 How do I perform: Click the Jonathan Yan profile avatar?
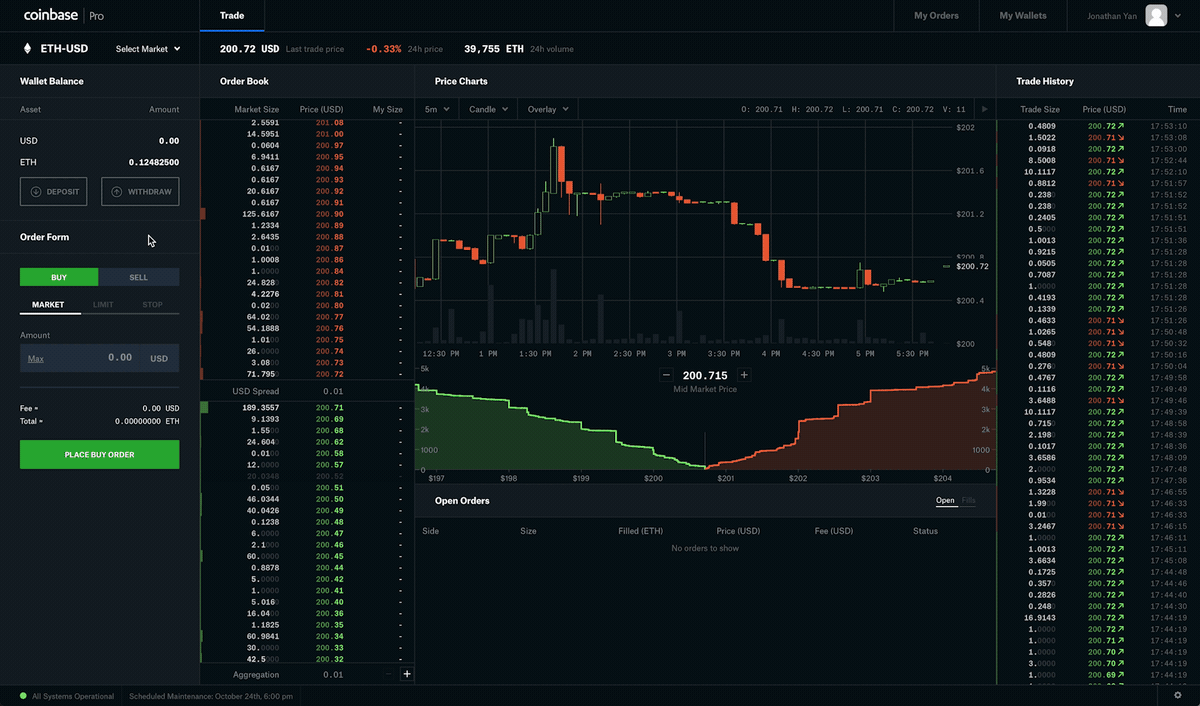coord(1156,16)
